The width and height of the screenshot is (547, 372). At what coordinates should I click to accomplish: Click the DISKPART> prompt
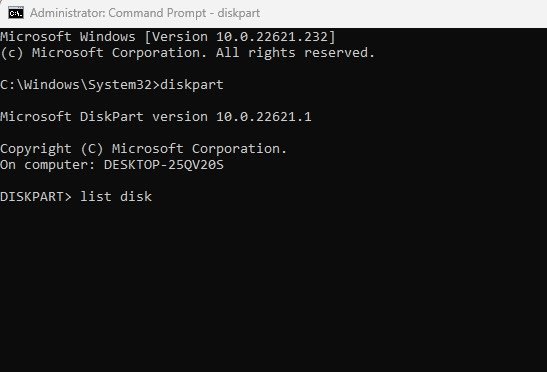[36, 196]
